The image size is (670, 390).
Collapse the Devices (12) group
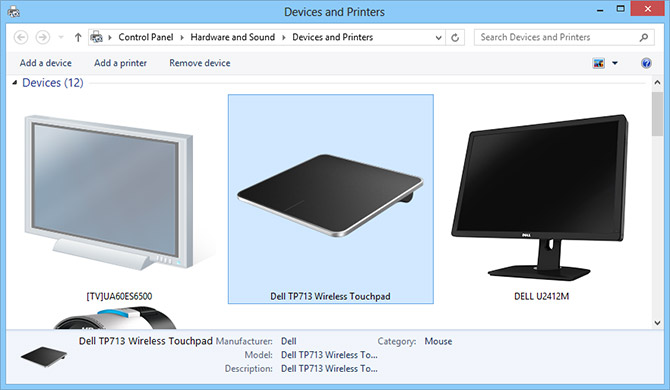(15, 83)
